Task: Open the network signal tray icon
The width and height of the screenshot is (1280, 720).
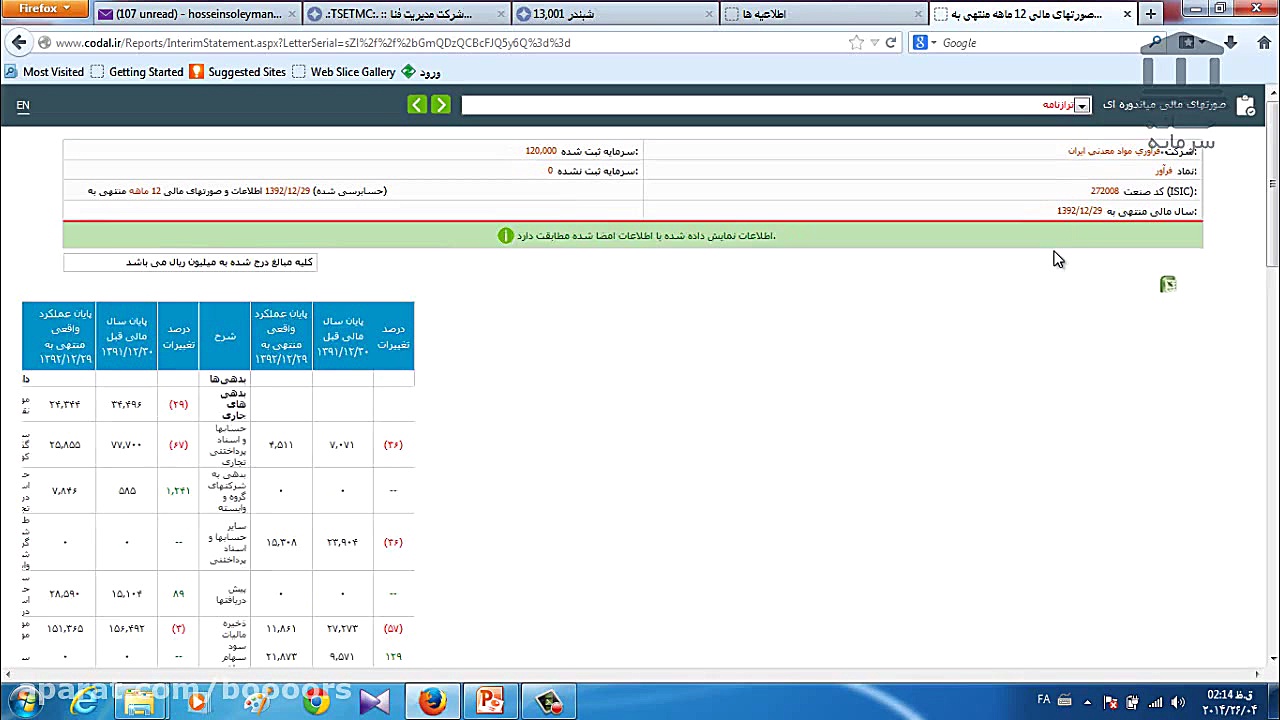Action: coord(1156,702)
